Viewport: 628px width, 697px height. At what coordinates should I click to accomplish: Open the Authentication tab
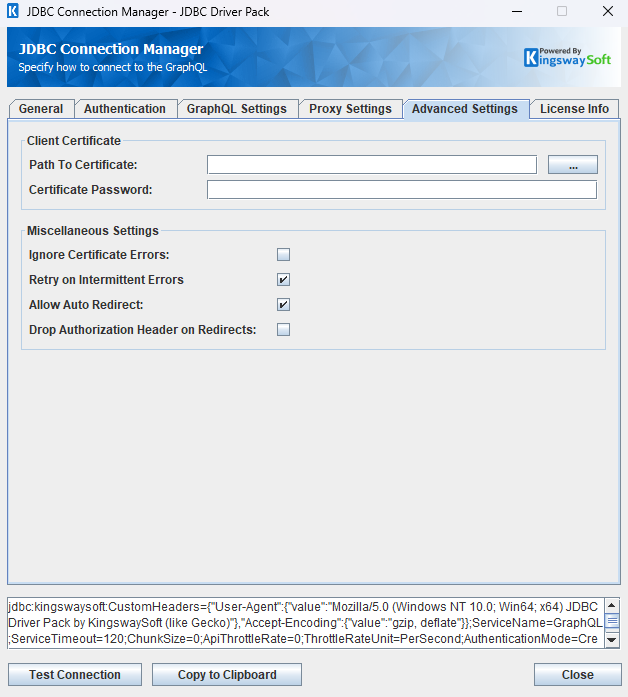[x=125, y=109]
